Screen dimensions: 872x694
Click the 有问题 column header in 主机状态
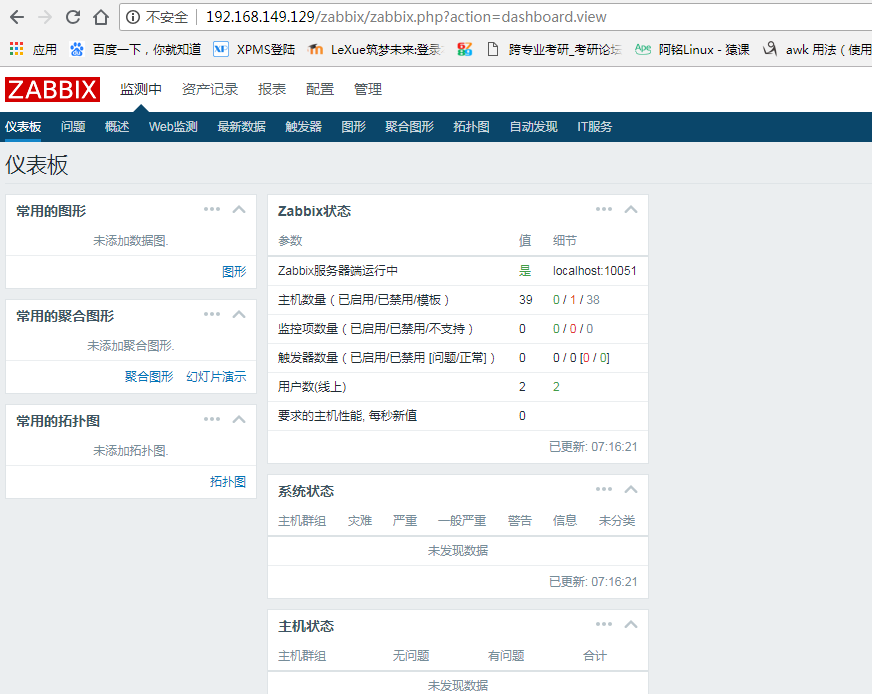coord(506,656)
